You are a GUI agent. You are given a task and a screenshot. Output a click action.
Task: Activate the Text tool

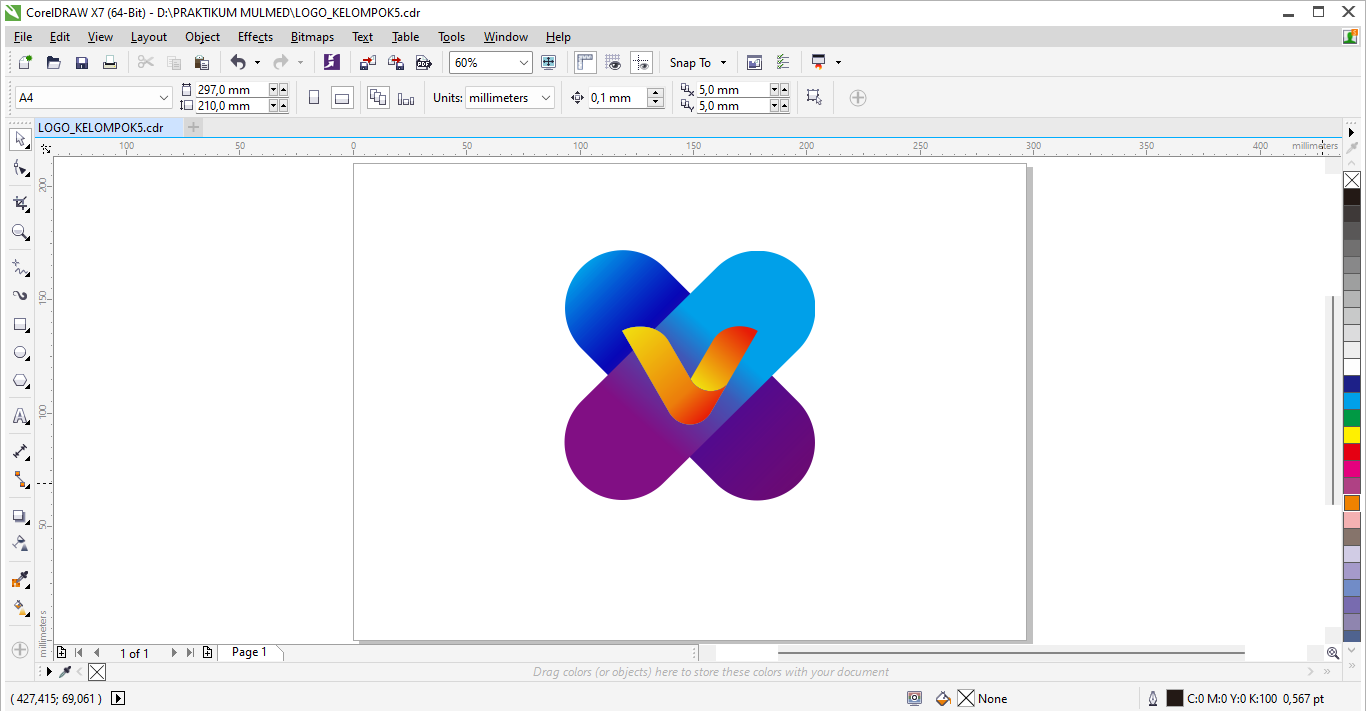(20, 416)
